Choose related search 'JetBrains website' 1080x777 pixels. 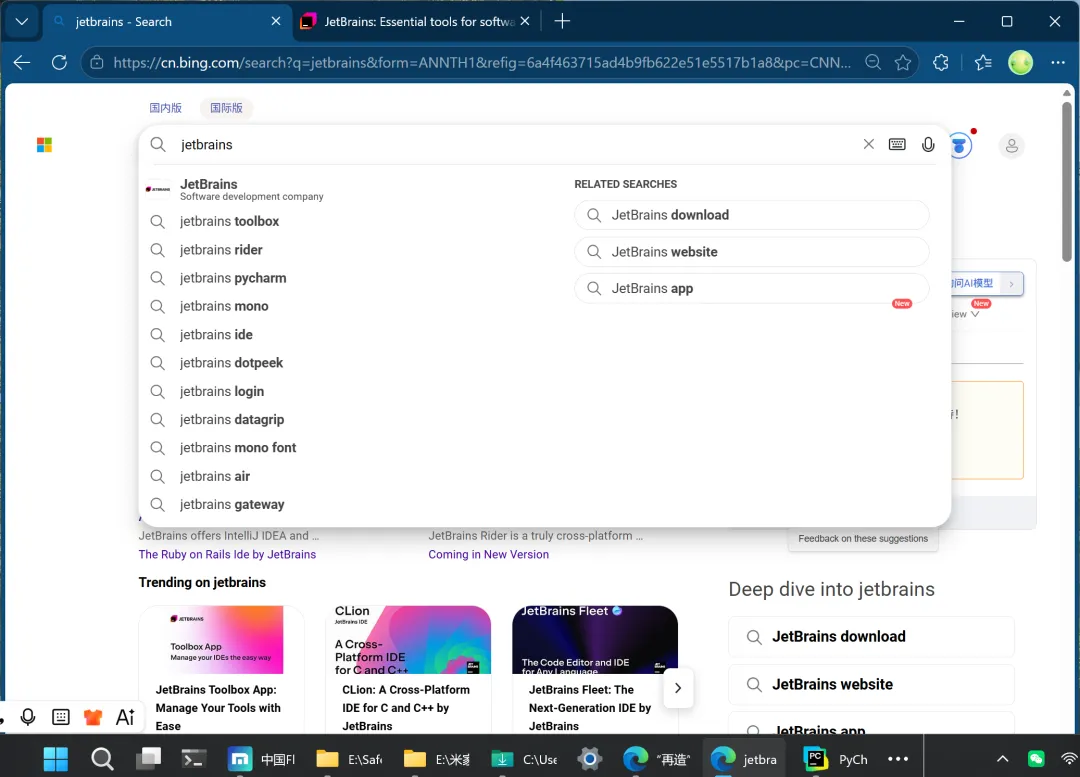tap(751, 252)
